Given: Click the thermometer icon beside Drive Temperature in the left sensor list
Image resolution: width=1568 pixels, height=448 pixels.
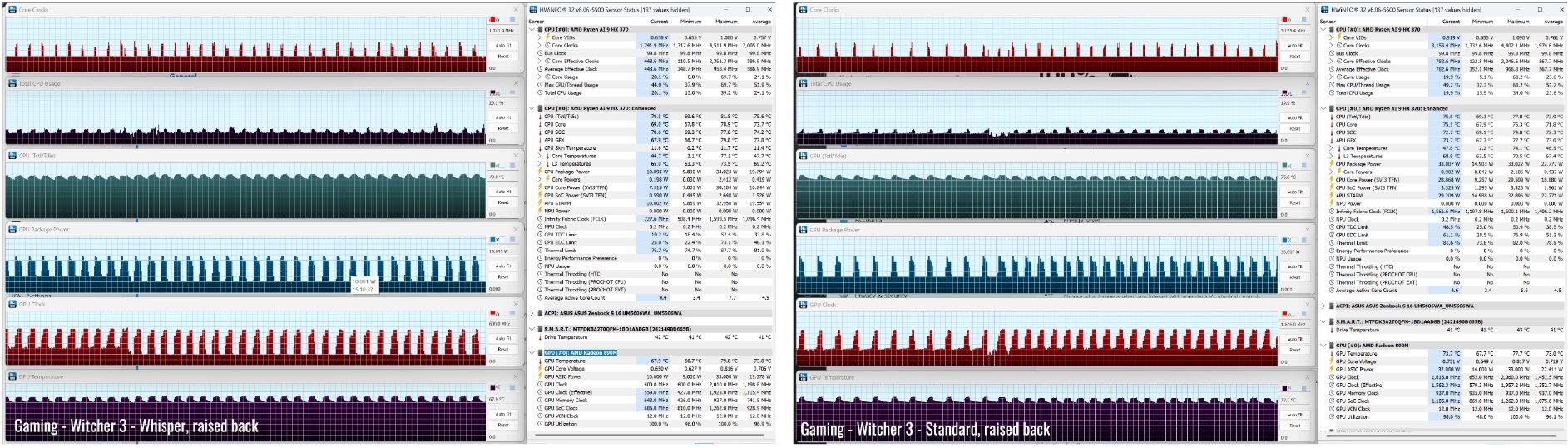Looking at the screenshot, I should pos(540,337).
